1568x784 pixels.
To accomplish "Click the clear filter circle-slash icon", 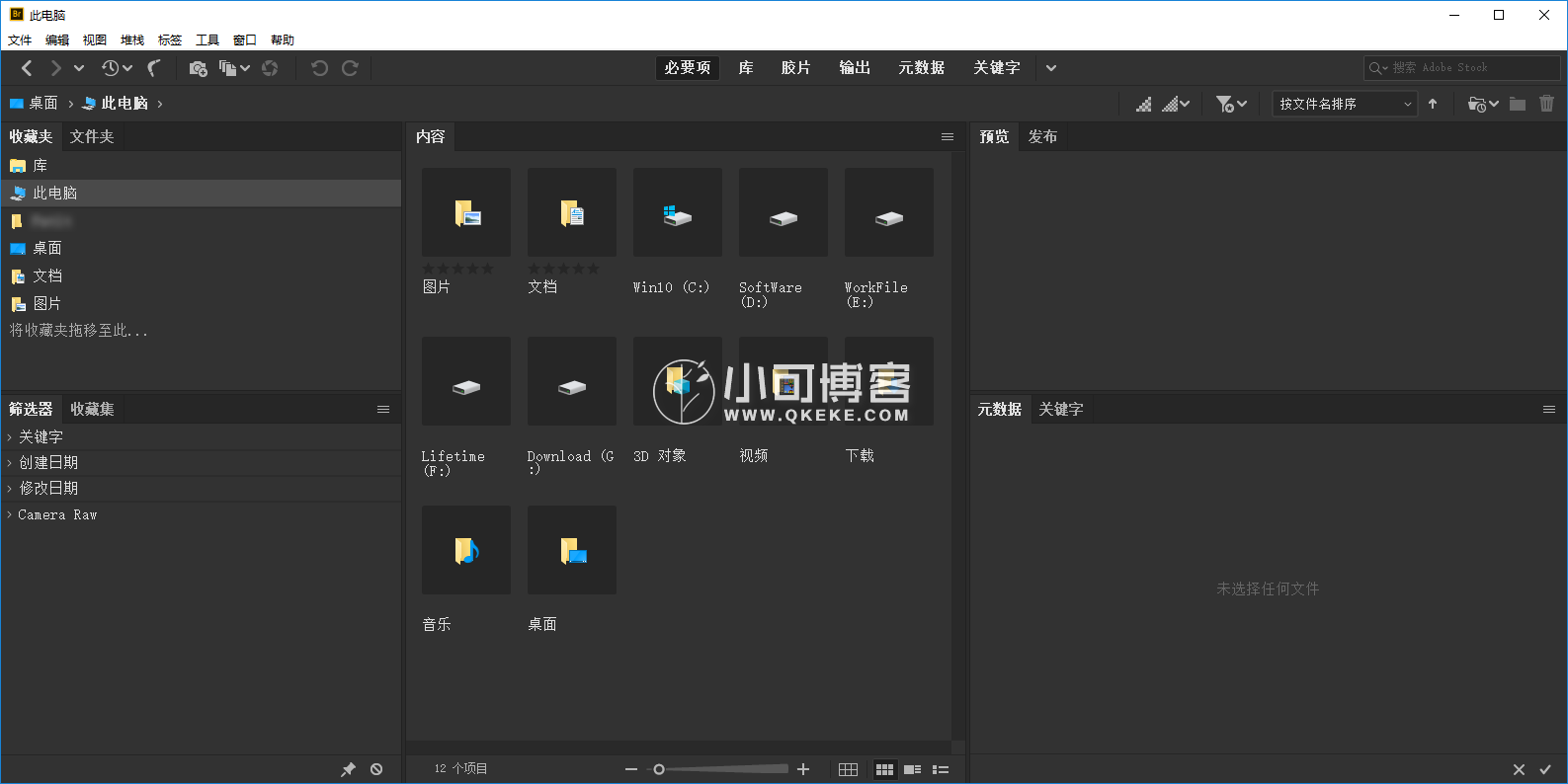I will [x=376, y=769].
